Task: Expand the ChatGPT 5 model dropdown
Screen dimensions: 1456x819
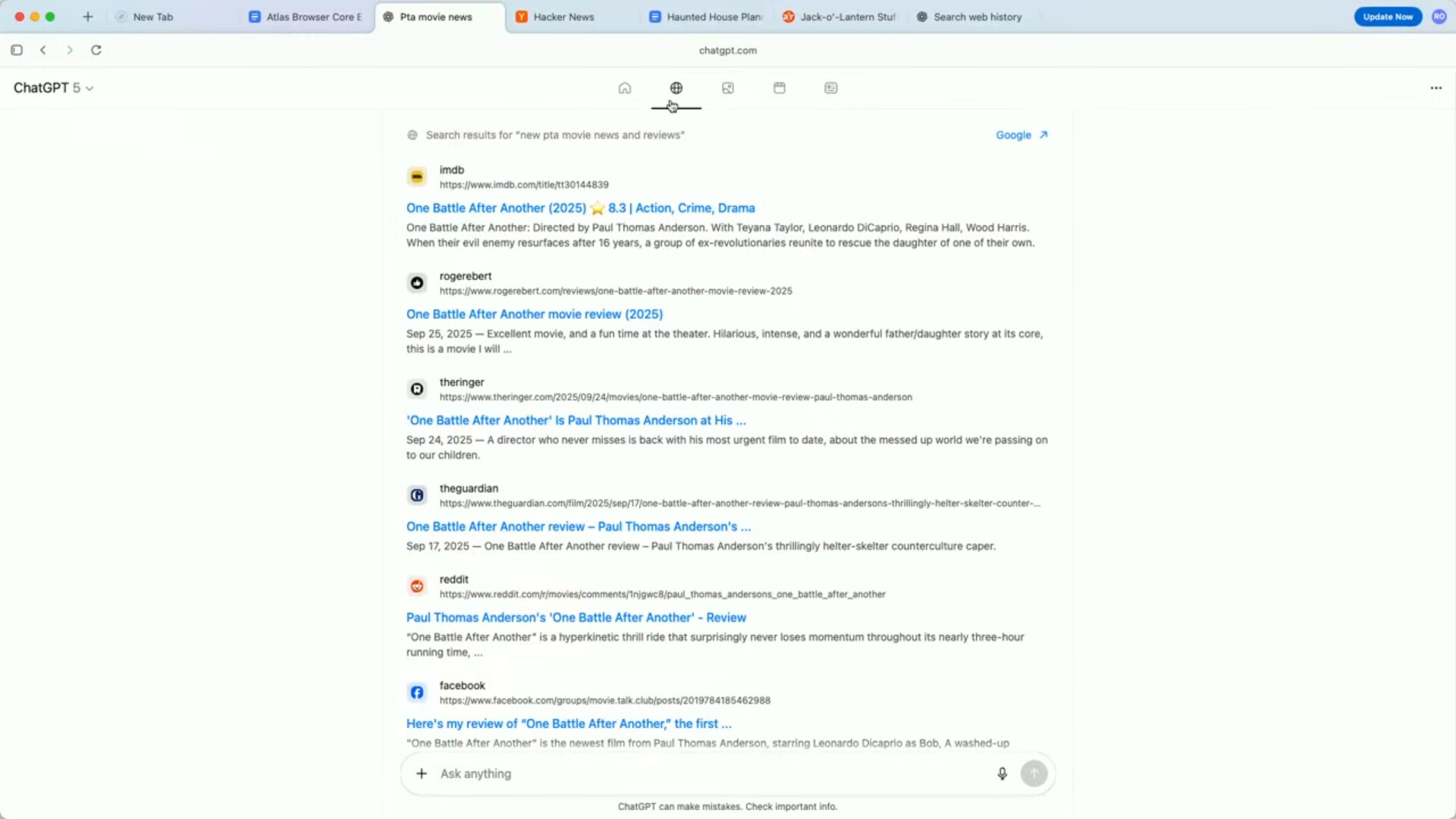Action: click(53, 88)
